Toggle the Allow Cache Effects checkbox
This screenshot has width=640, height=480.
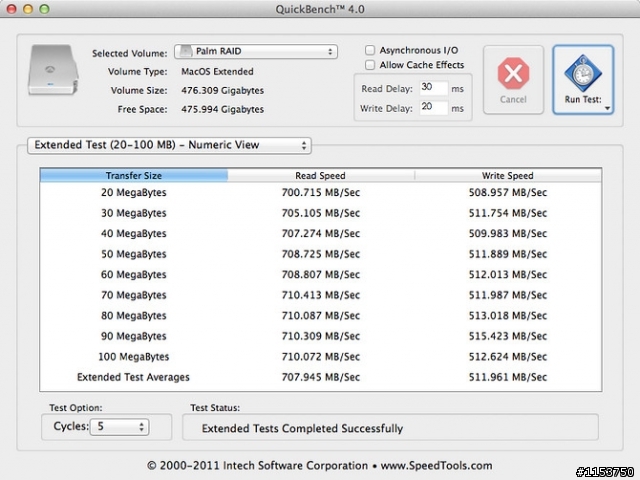tap(370, 65)
